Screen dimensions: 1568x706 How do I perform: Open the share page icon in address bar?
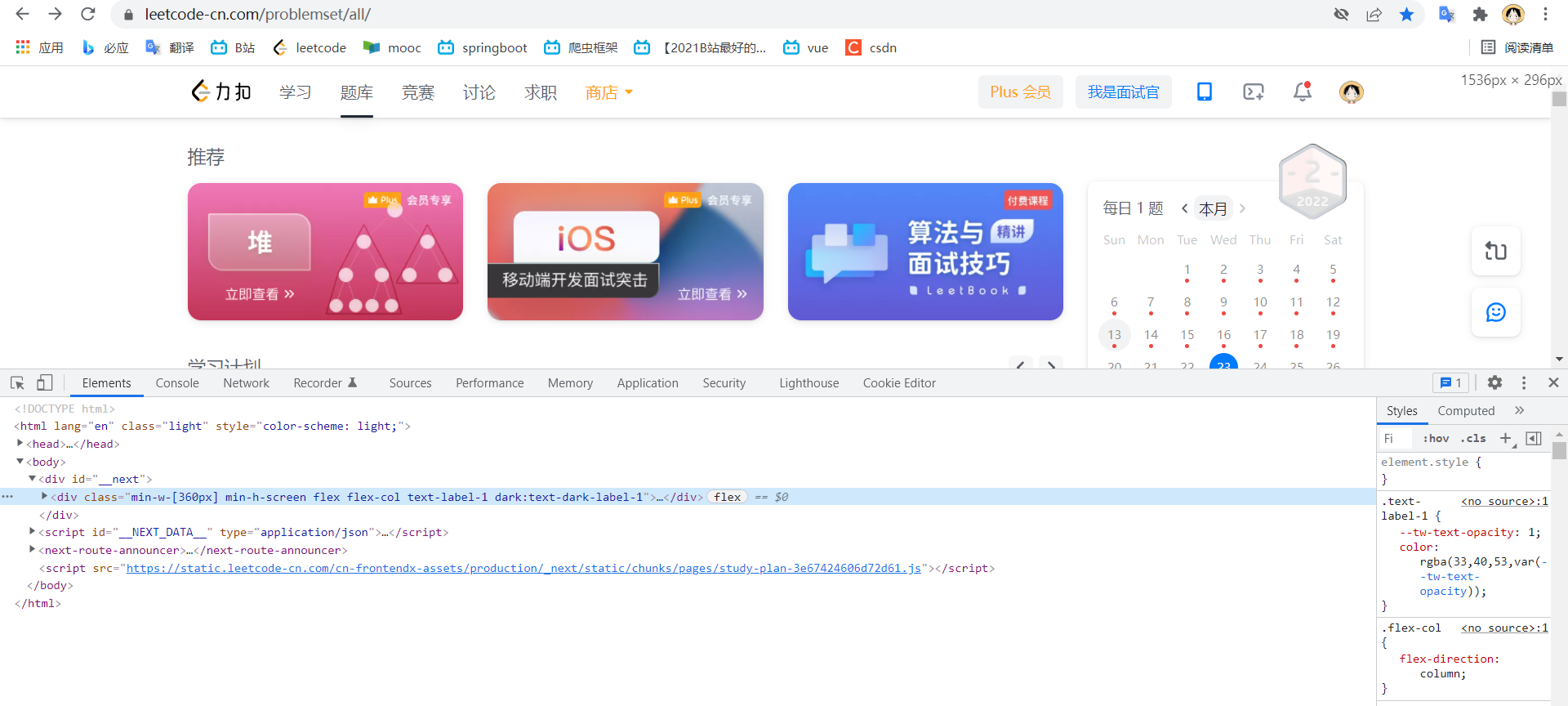coord(1374,14)
